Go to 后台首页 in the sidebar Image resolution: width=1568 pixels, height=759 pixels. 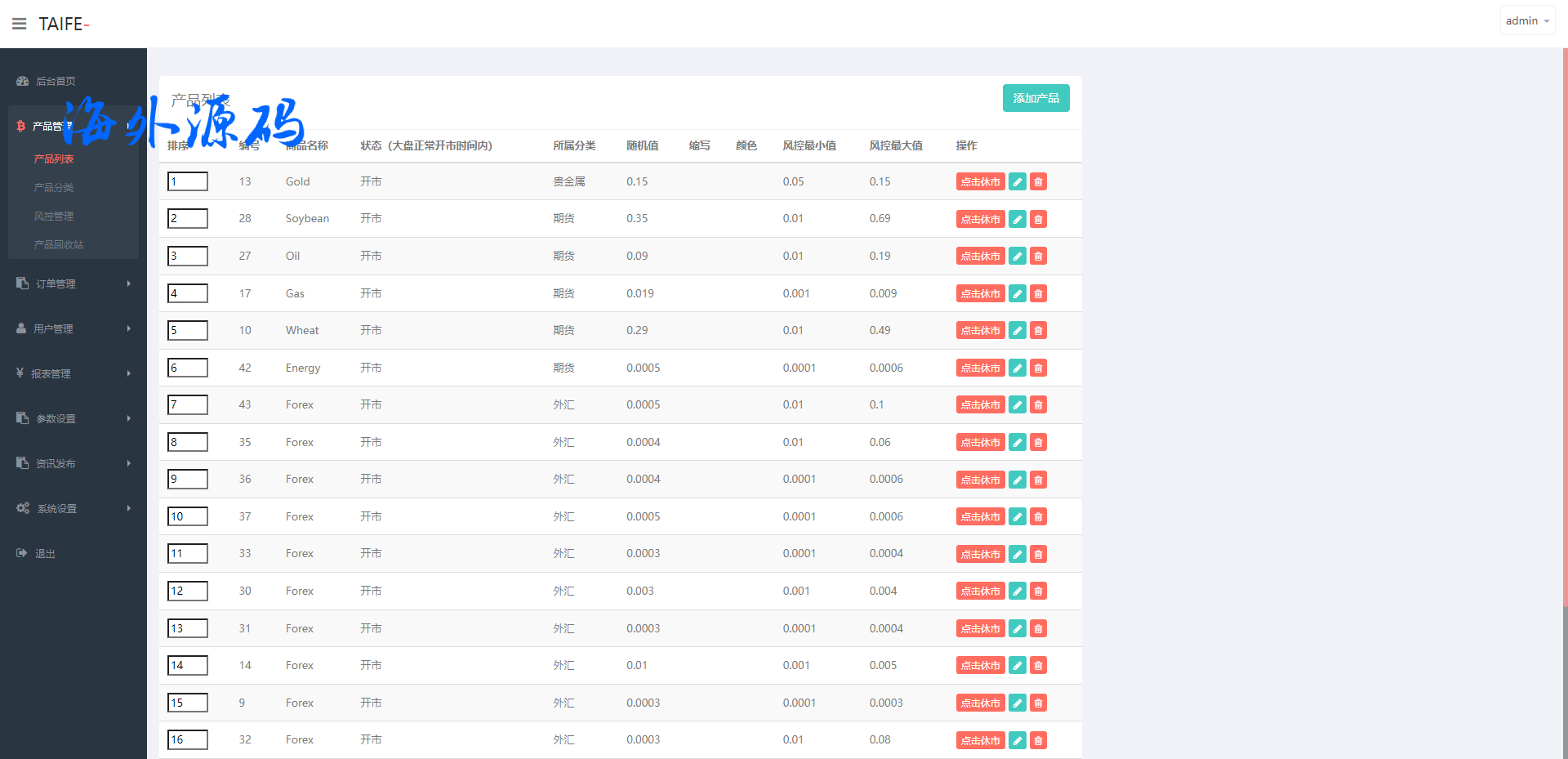(x=56, y=81)
